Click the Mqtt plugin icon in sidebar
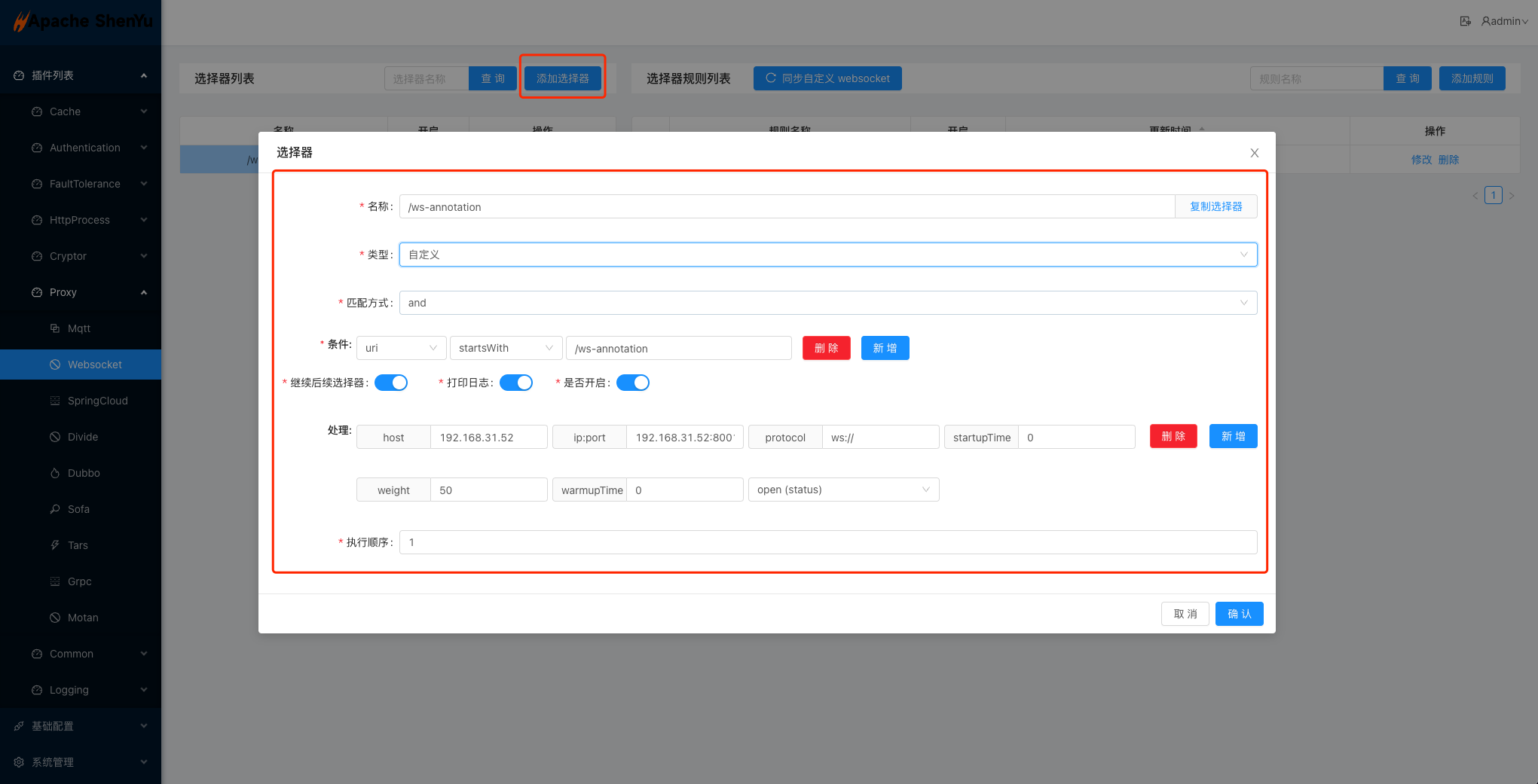The width and height of the screenshot is (1538, 784). 55,328
